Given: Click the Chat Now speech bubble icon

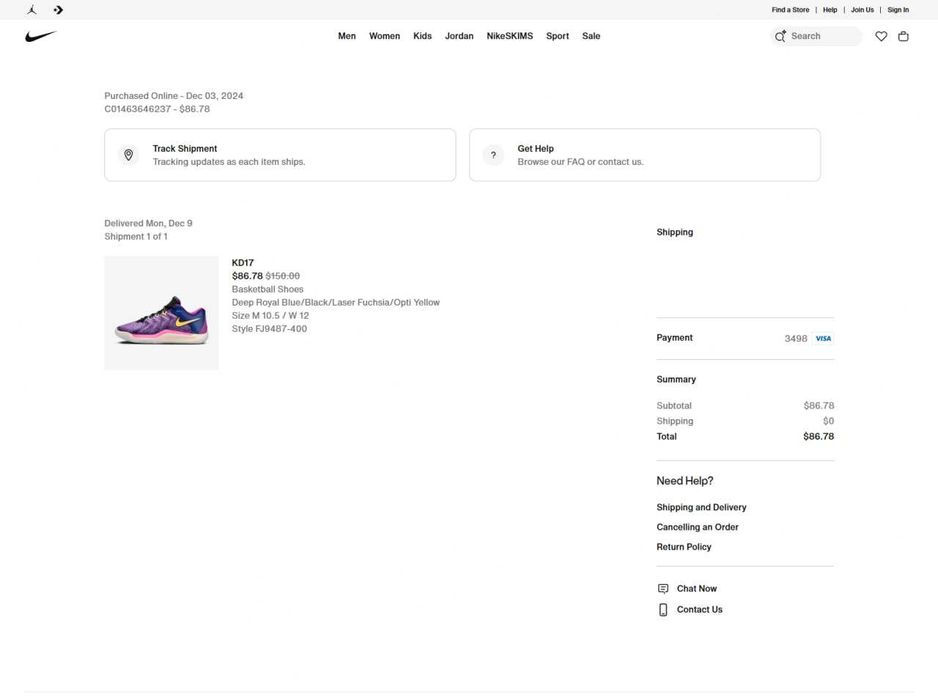Looking at the screenshot, I should pyautogui.click(x=663, y=588).
